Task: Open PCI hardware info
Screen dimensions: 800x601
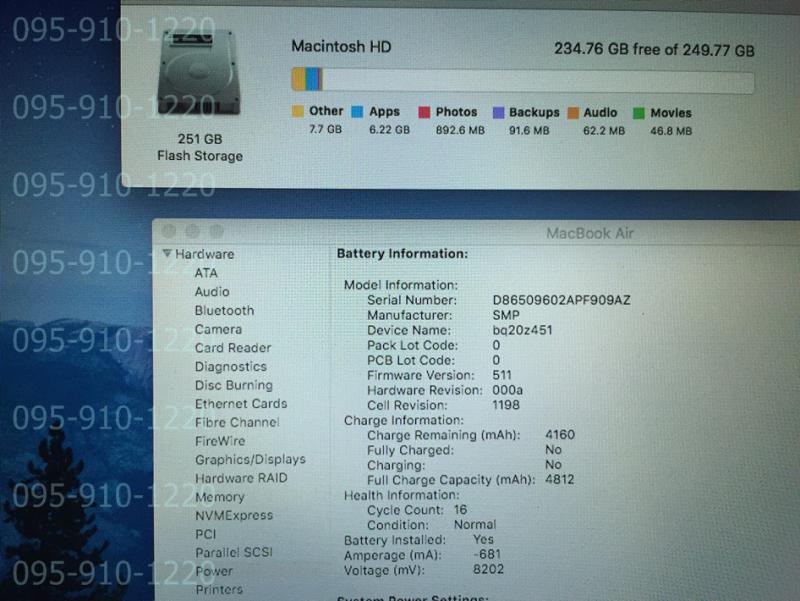Action: coord(206,534)
